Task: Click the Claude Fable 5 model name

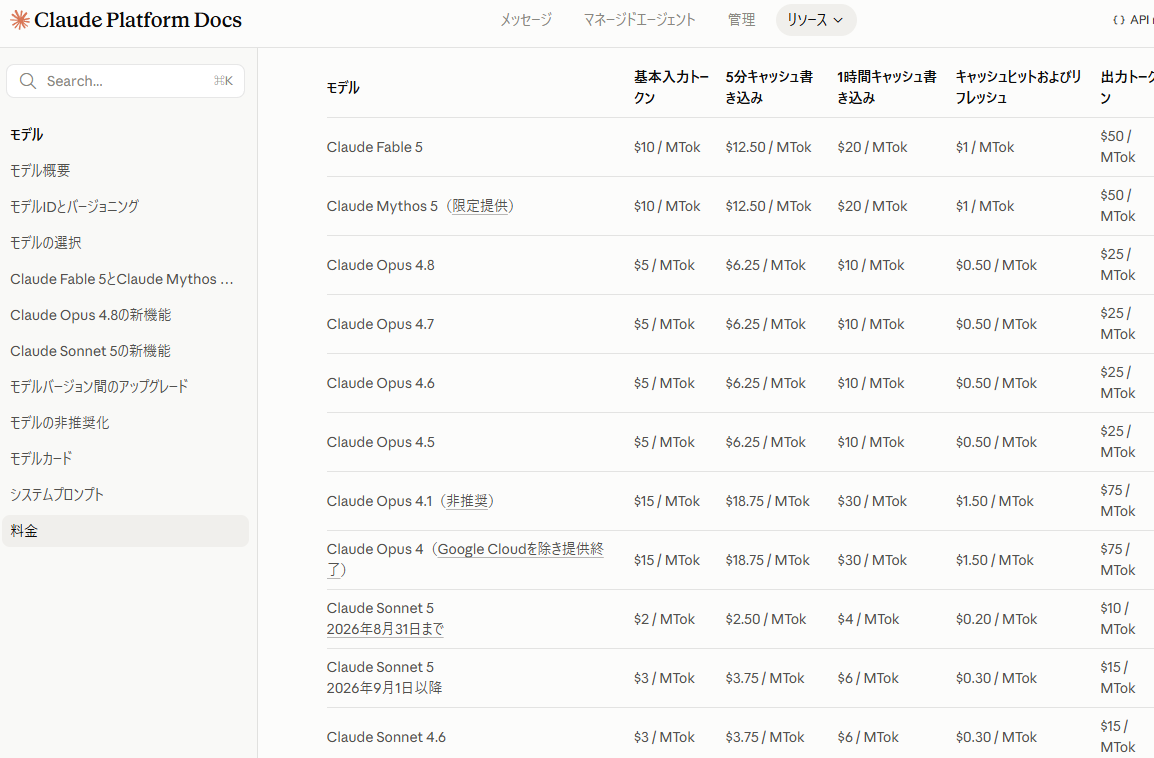Action: pos(375,147)
